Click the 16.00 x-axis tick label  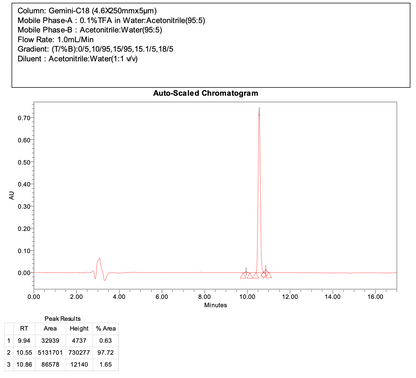click(375, 297)
